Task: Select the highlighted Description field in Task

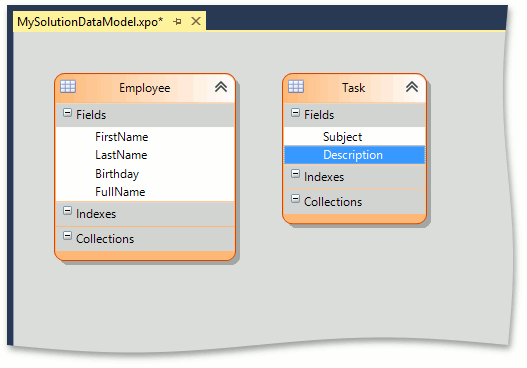Action: tap(355, 155)
